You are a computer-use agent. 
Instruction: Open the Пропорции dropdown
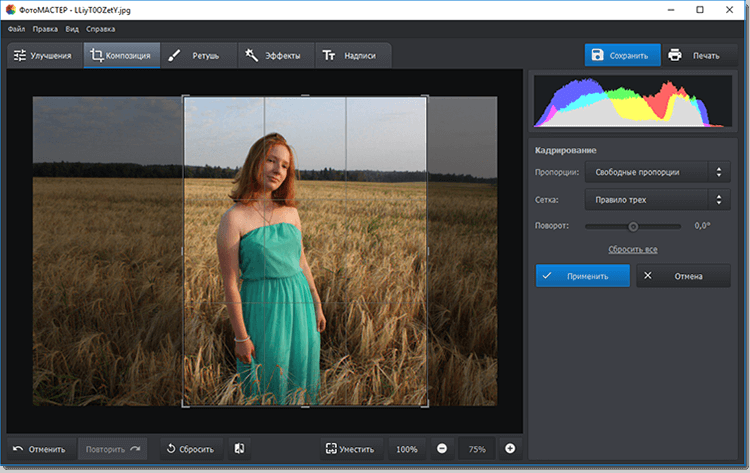point(658,172)
